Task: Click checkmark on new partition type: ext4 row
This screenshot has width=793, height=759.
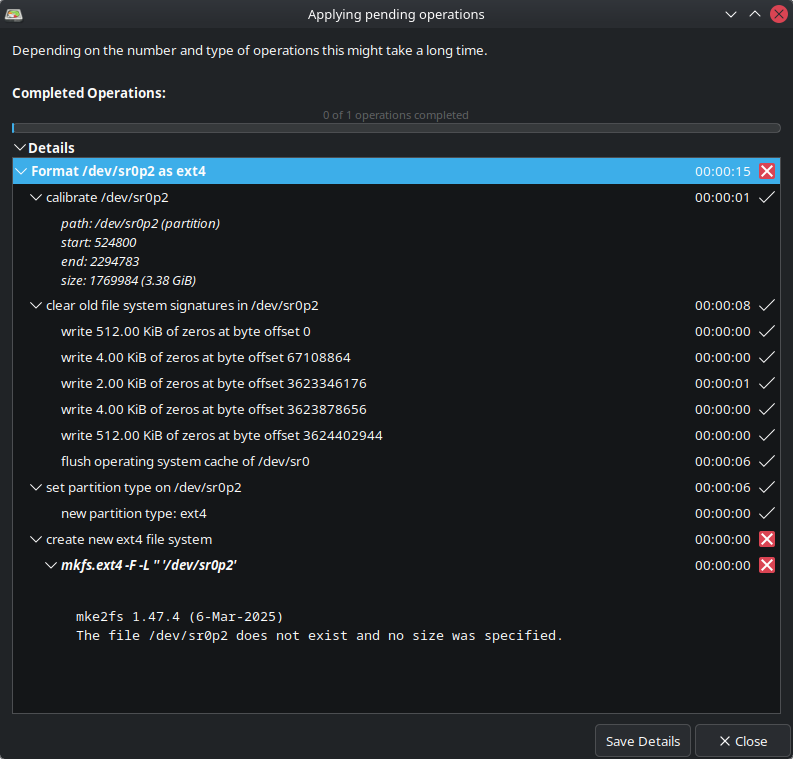Action: click(767, 513)
